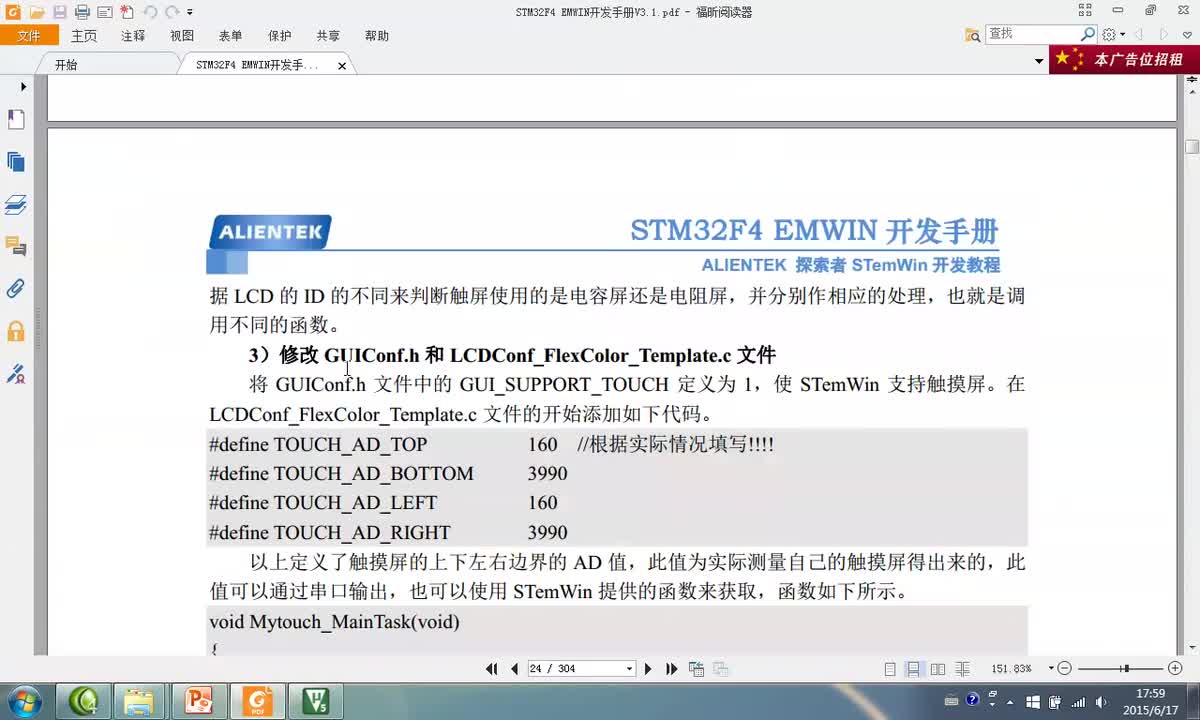Print the PDF with the printer icon
This screenshot has height=720, width=1200.
[82, 12]
